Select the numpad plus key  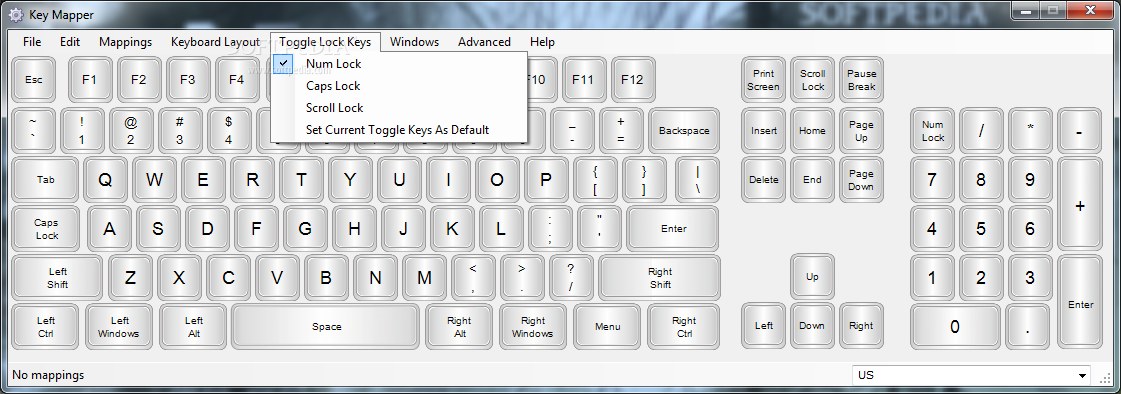(1080, 205)
